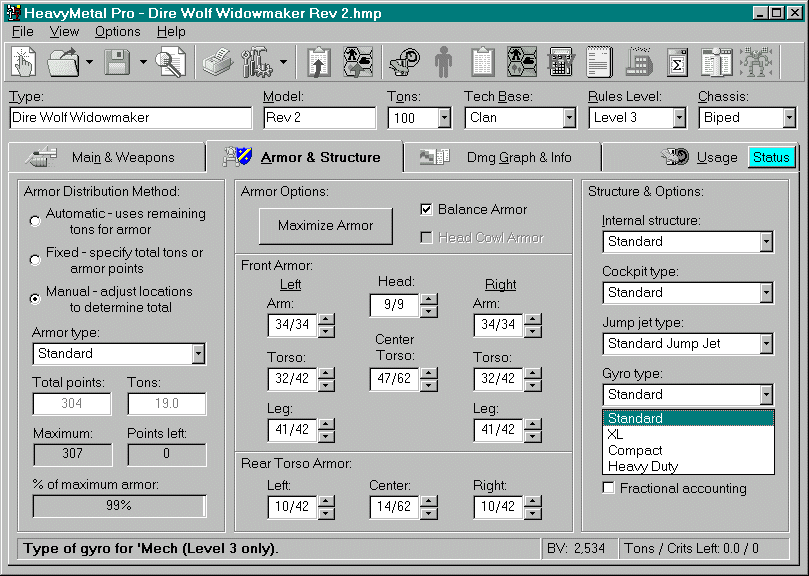Toggle the Head Cowl Armor checkbox
Screen dimensions: 809x576
click(426, 237)
